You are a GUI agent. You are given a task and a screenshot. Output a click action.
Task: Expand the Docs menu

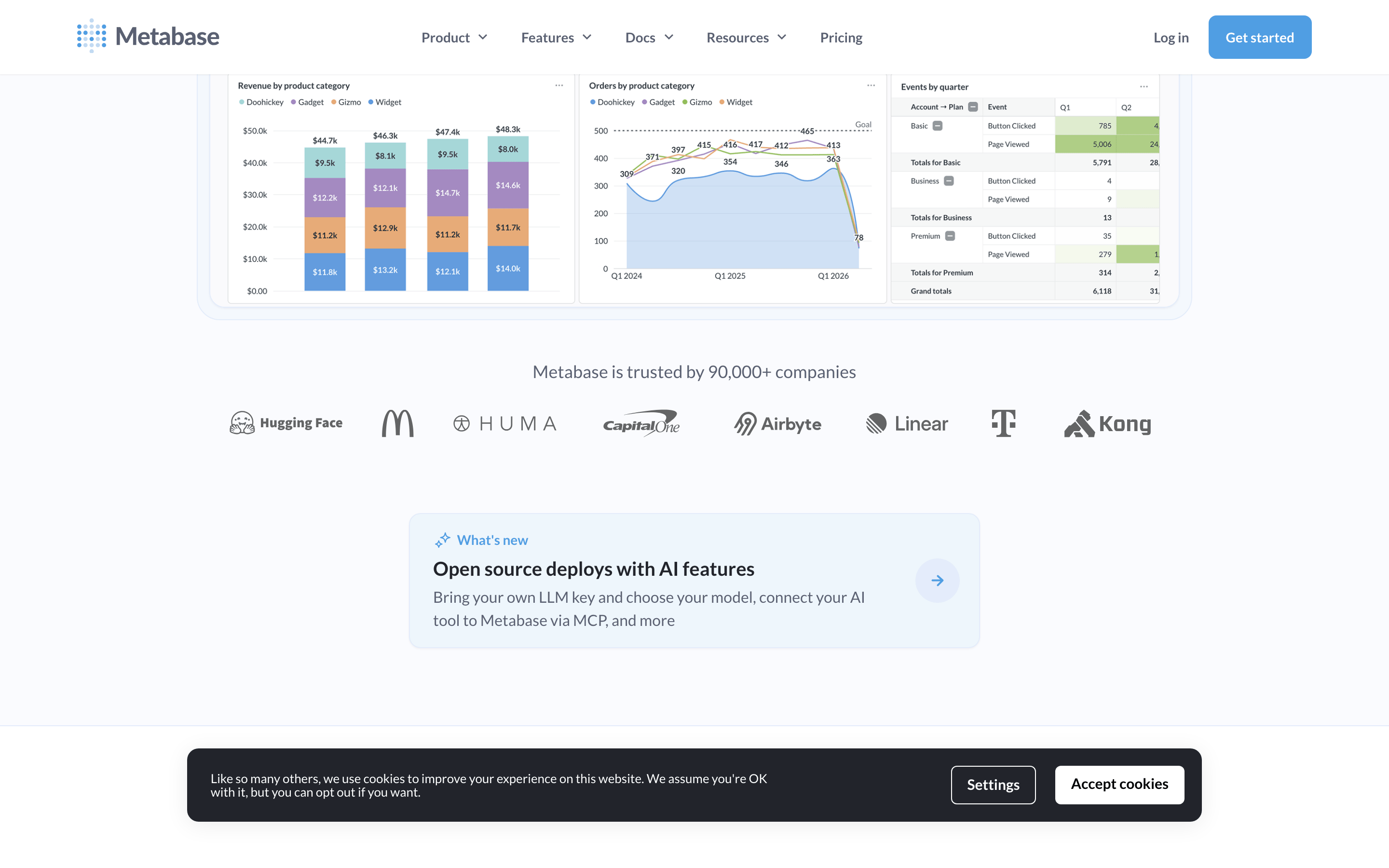point(649,37)
